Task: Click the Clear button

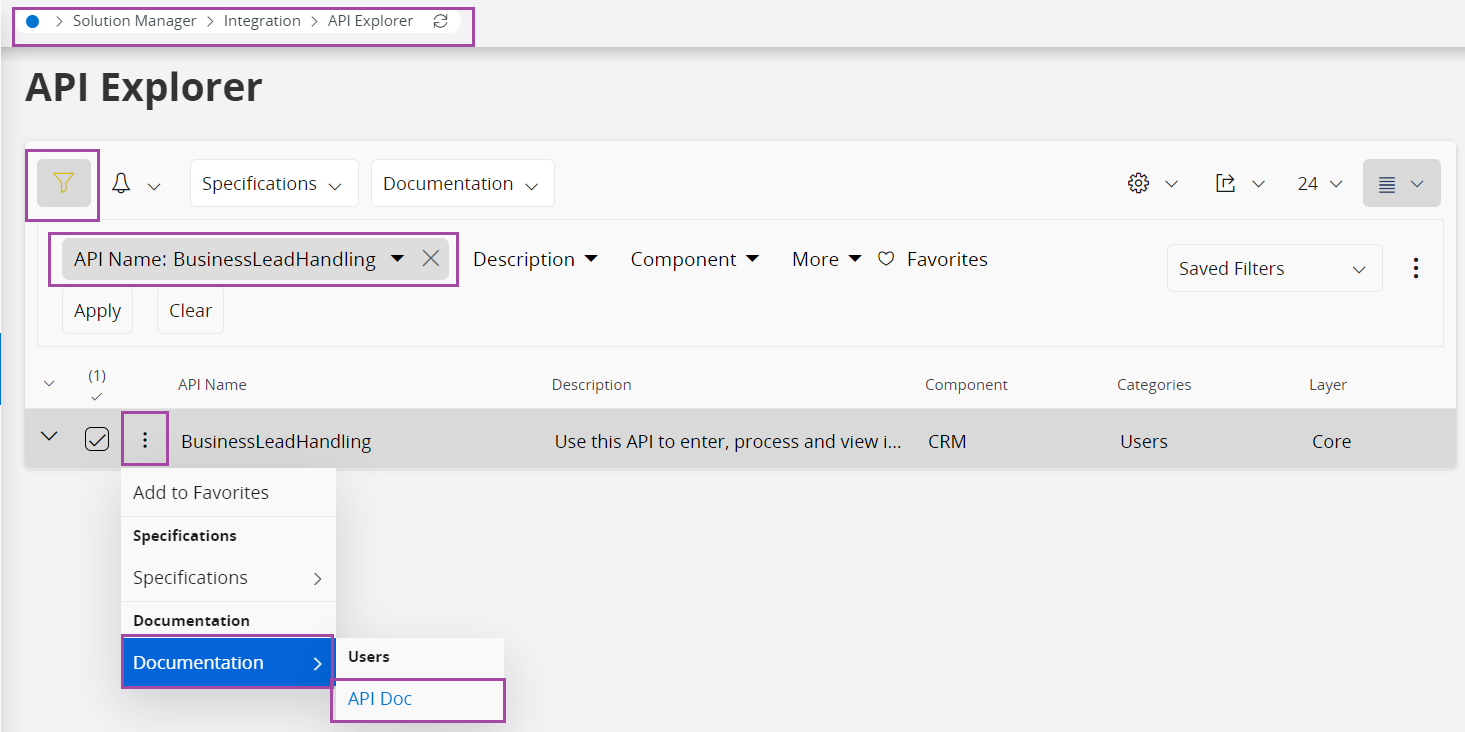Action: pyautogui.click(x=189, y=310)
